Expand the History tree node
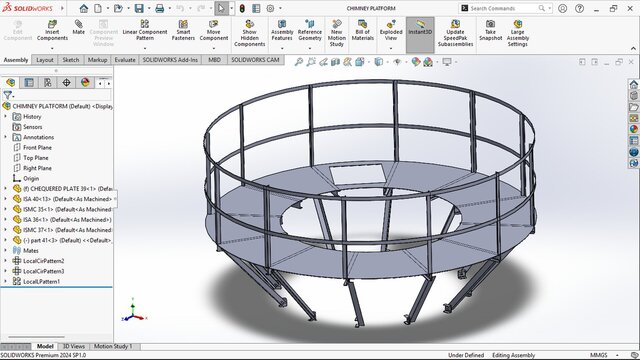 (5, 116)
